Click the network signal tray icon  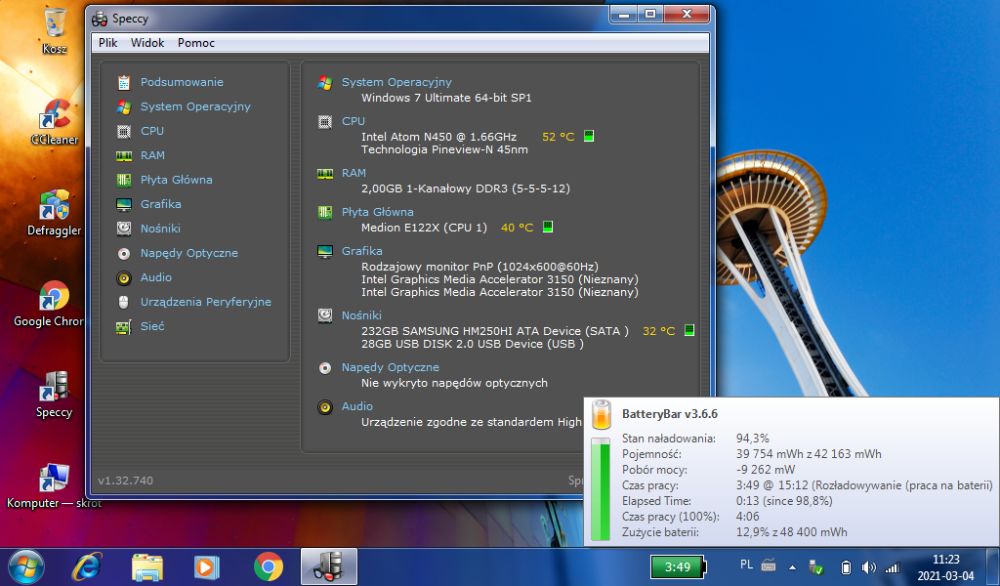[x=892, y=567]
